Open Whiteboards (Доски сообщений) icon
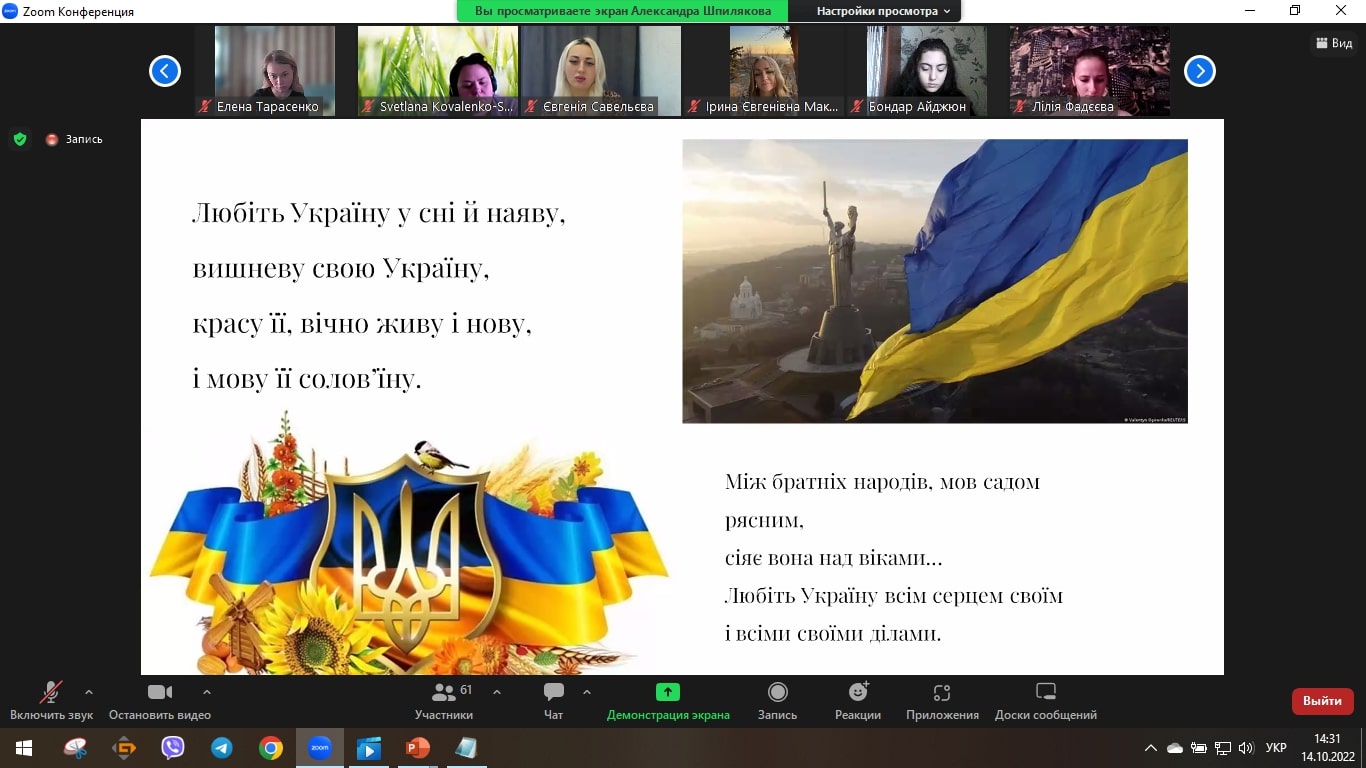Image resolution: width=1366 pixels, height=768 pixels. [x=1046, y=692]
